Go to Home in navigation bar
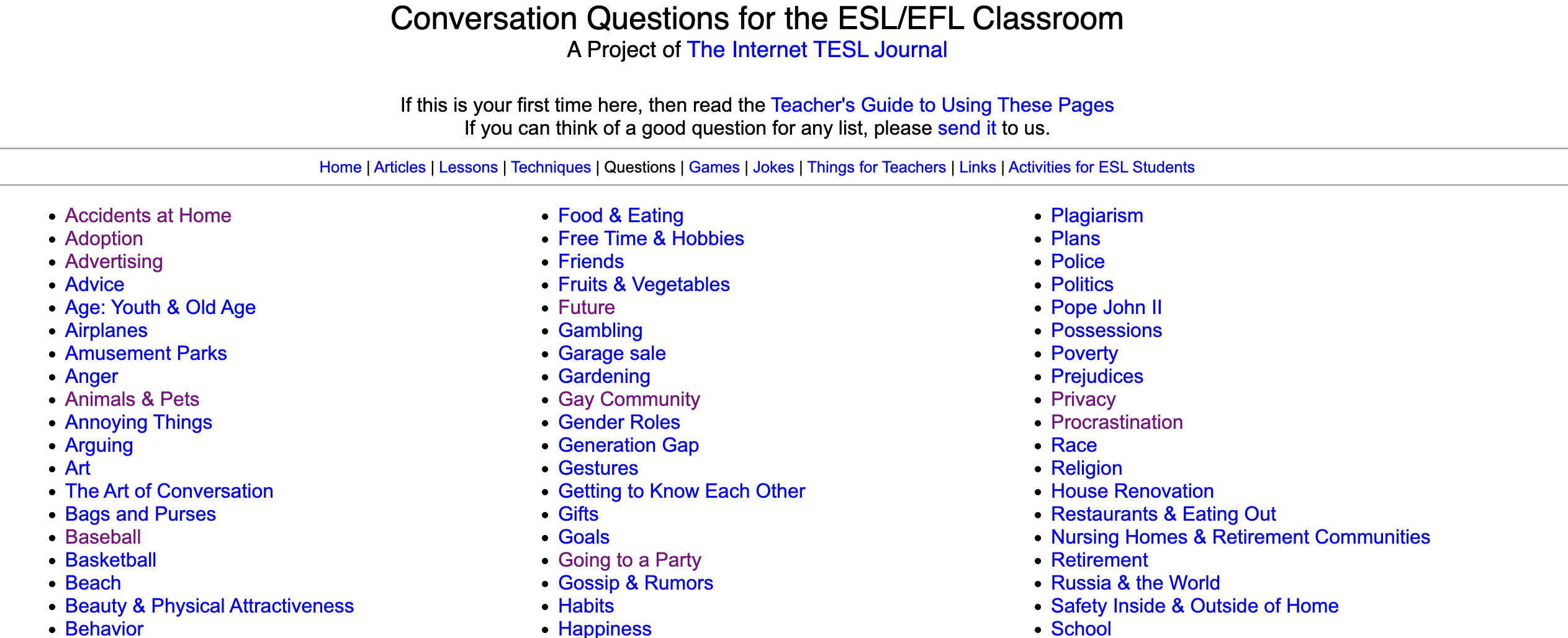Screen dimensions: 1568x638 (340, 167)
